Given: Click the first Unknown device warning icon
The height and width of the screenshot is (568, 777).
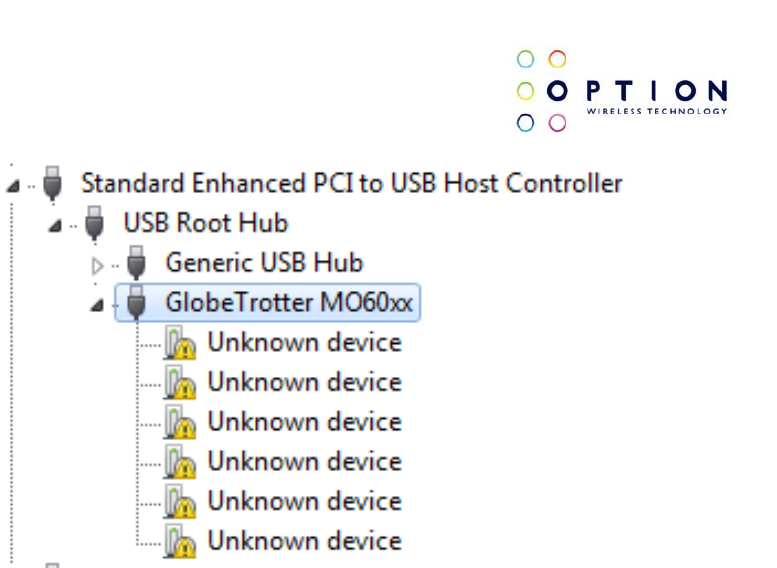Looking at the screenshot, I should [x=179, y=342].
